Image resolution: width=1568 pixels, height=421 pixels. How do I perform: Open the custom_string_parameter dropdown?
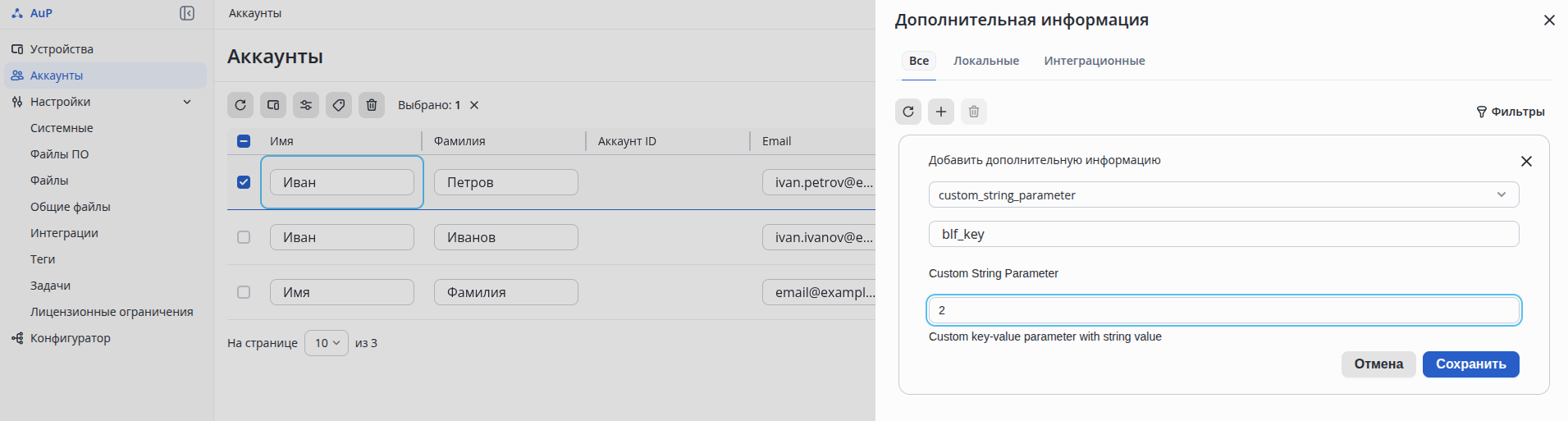tap(1224, 194)
